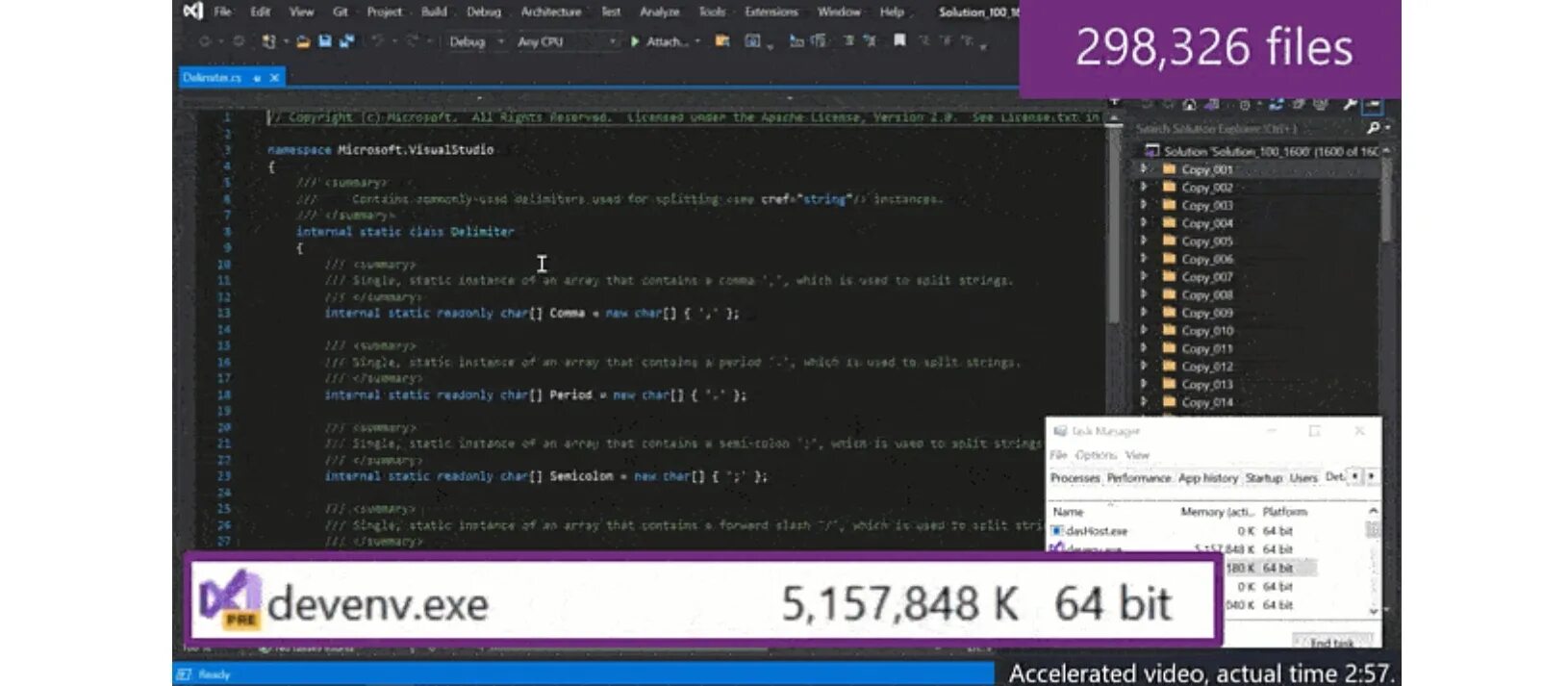Open the Build menu
The width and height of the screenshot is (1568, 686).
pos(434,12)
